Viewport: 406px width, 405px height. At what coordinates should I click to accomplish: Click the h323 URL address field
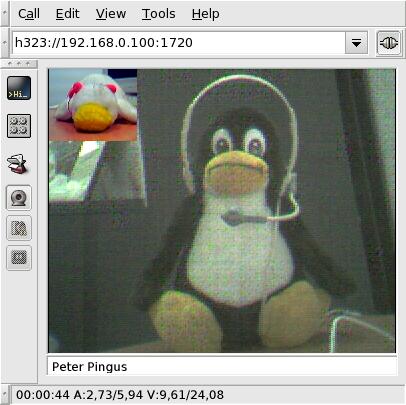click(179, 43)
